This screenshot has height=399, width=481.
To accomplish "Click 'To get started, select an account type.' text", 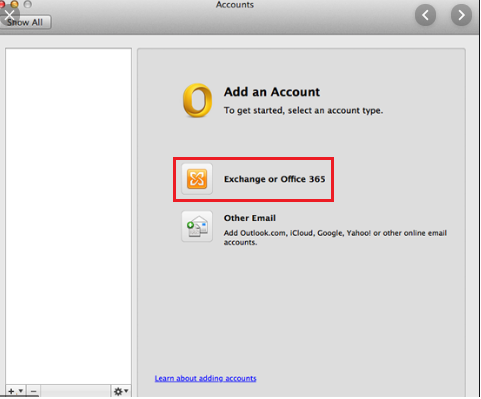I will point(303,111).
